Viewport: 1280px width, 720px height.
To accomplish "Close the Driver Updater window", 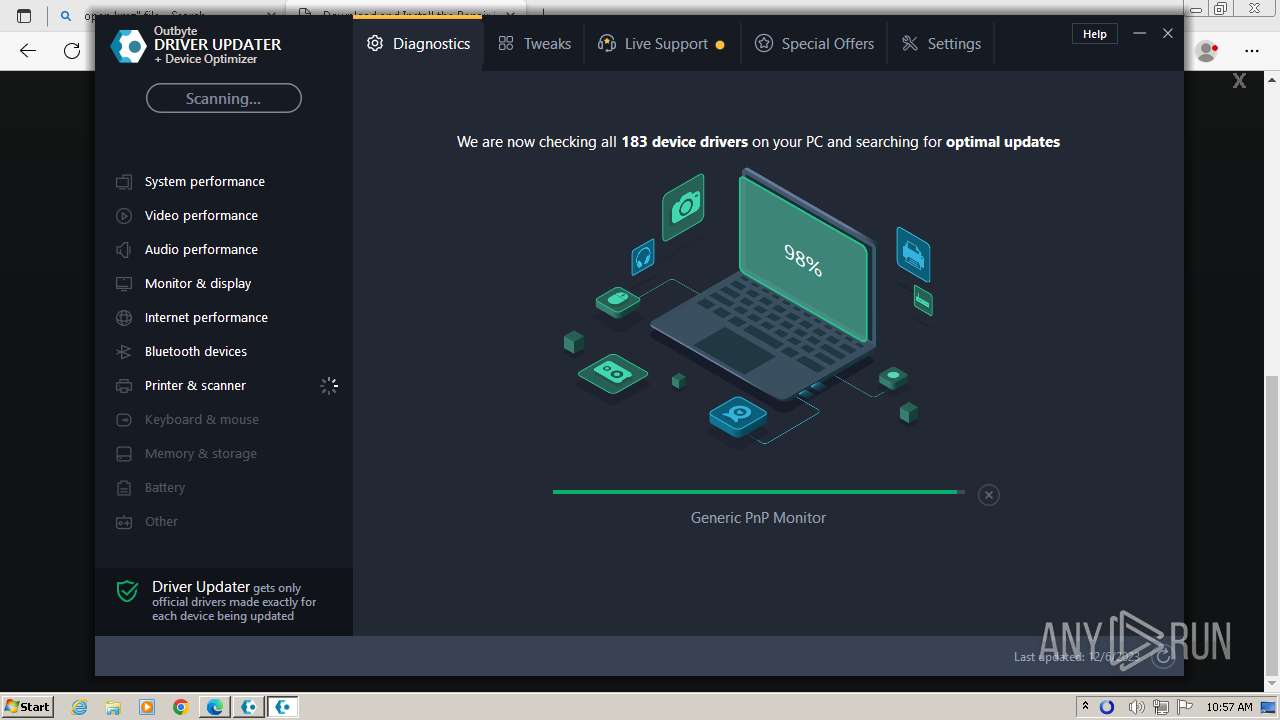I will pos(1168,34).
